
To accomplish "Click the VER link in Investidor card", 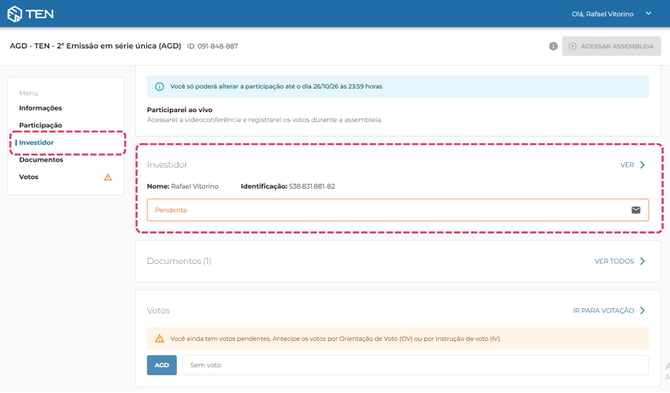I will tap(627, 165).
